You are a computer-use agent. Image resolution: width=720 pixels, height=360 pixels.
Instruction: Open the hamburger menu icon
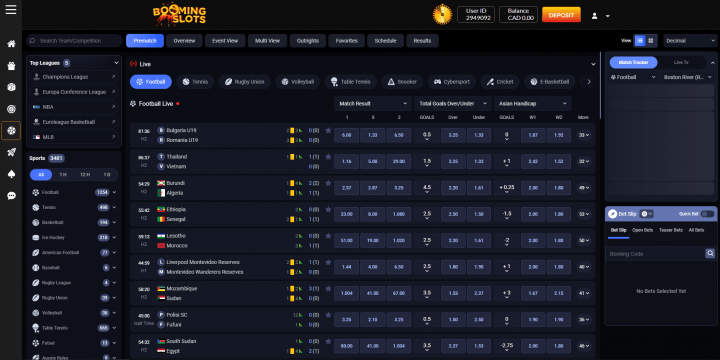tap(11, 10)
